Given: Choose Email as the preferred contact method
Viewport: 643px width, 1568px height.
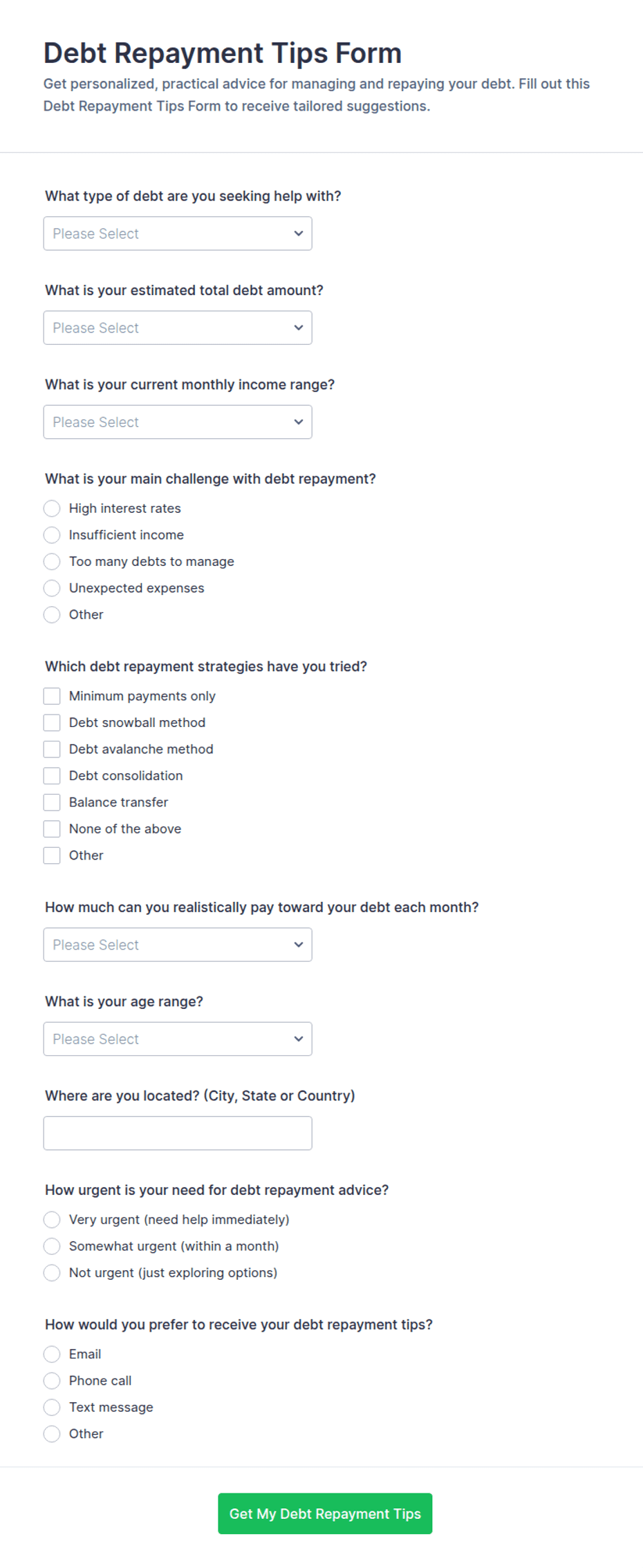Looking at the screenshot, I should click(x=52, y=1354).
